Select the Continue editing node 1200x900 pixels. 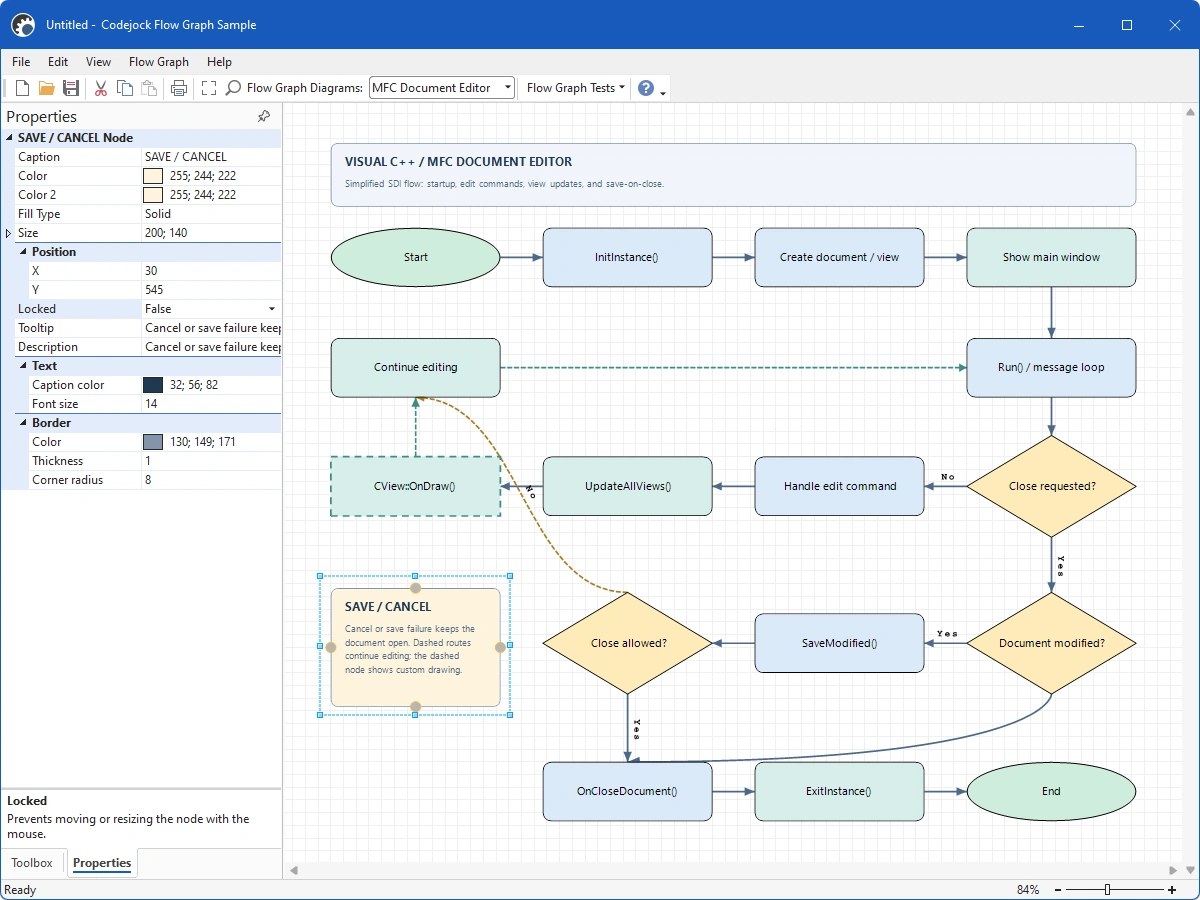click(416, 367)
